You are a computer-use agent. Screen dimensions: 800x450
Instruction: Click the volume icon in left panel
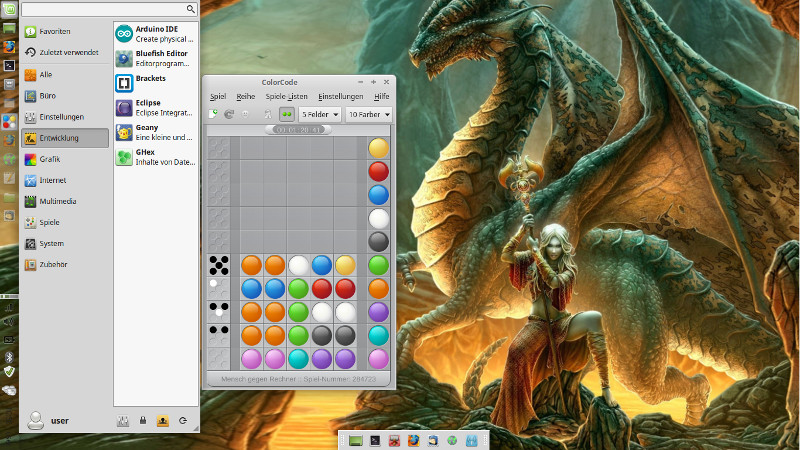pyautogui.click(x=9, y=322)
